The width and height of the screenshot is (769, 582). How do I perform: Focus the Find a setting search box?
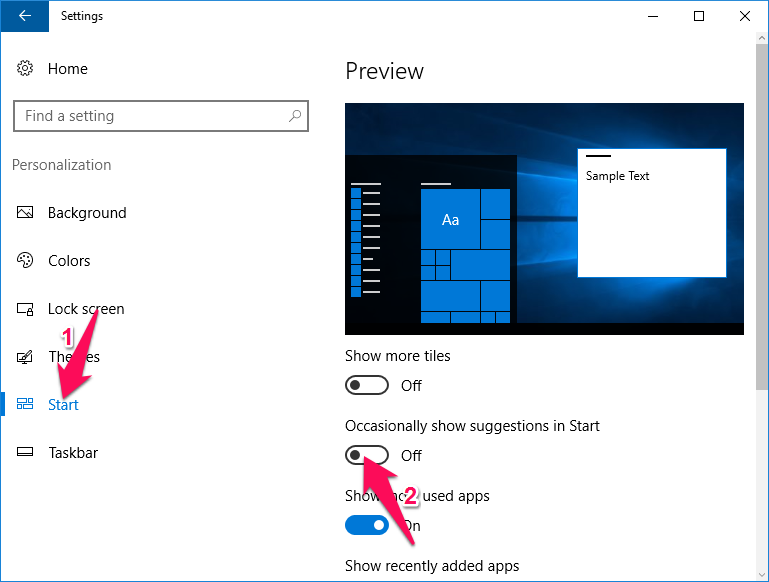pos(150,116)
